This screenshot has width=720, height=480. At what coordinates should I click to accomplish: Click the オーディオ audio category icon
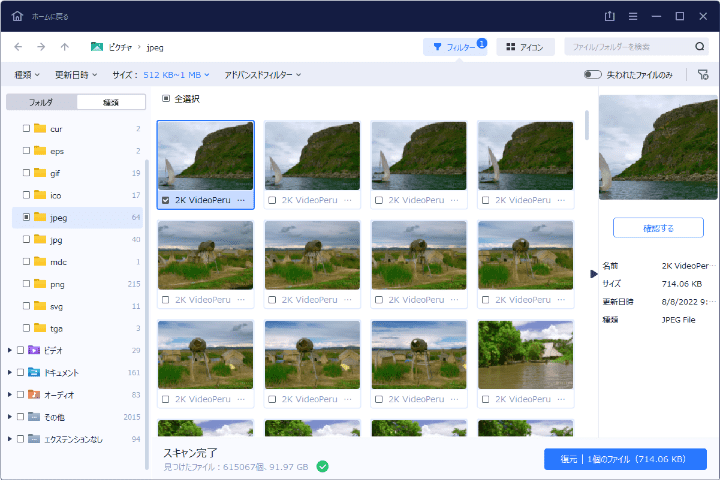click(34, 394)
